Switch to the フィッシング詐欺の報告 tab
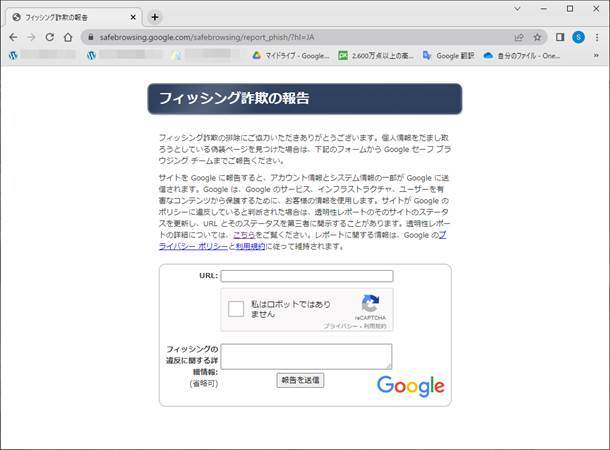Screen dimensions: 610x450 70,17
